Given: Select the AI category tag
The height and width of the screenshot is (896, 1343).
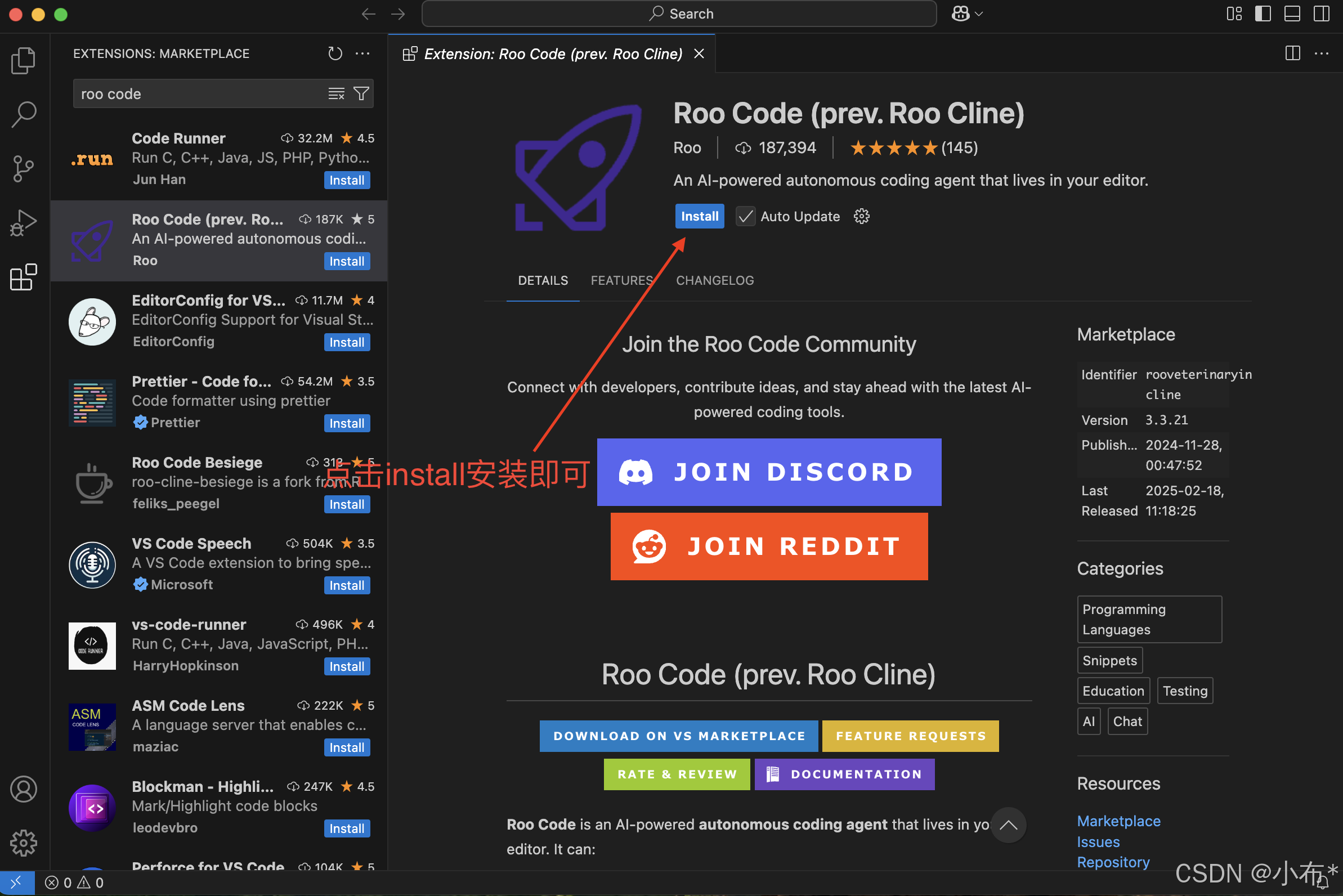Looking at the screenshot, I should (1089, 721).
